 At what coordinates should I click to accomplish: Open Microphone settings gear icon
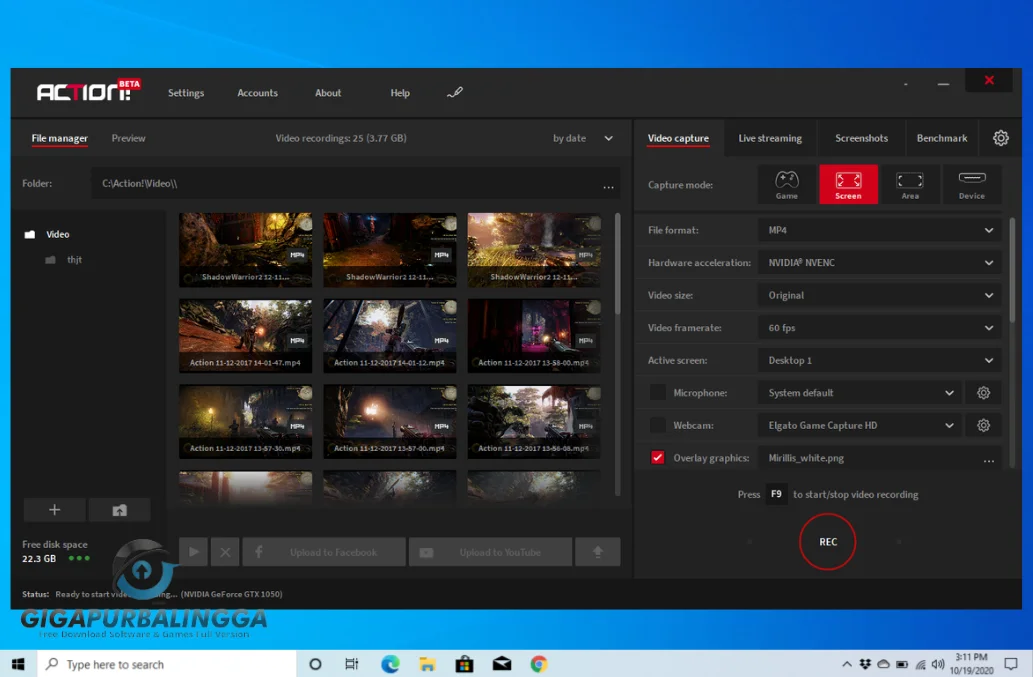click(983, 393)
